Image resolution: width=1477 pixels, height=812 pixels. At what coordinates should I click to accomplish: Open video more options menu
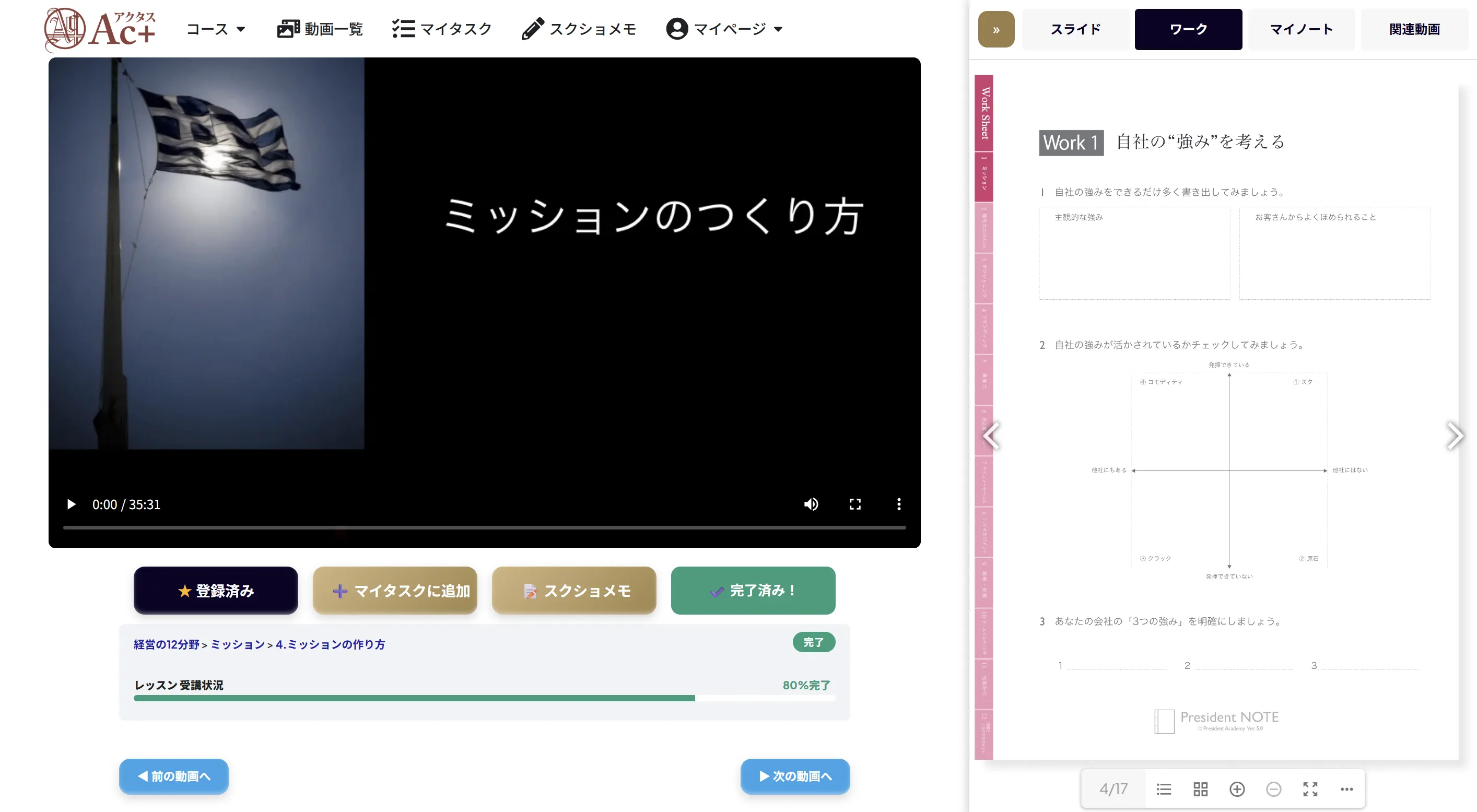click(898, 504)
